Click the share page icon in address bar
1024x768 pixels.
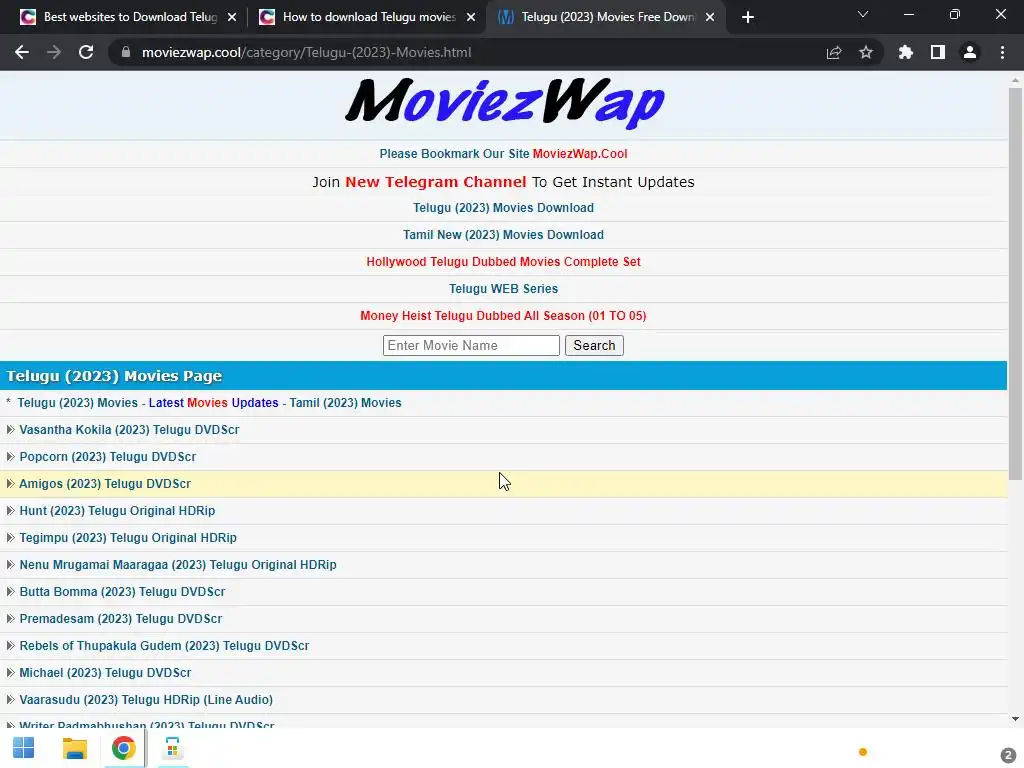[834, 52]
